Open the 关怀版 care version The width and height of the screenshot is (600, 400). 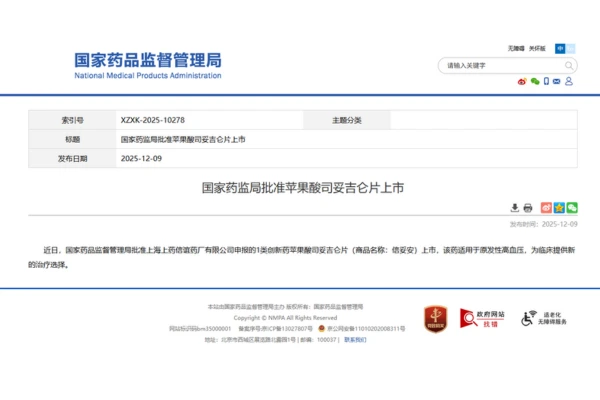[537, 48]
